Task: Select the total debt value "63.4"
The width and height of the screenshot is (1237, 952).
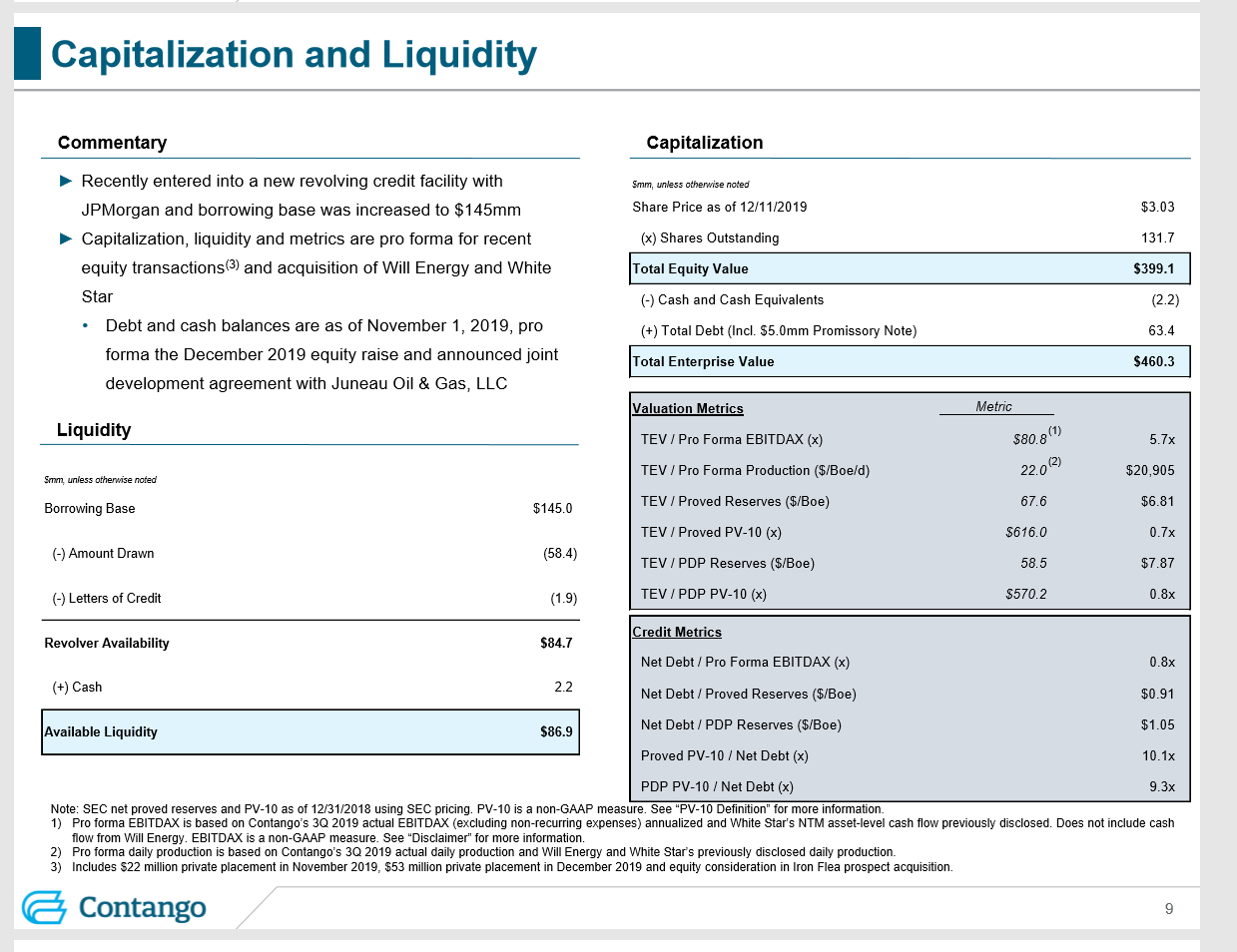Action: [1161, 330]
